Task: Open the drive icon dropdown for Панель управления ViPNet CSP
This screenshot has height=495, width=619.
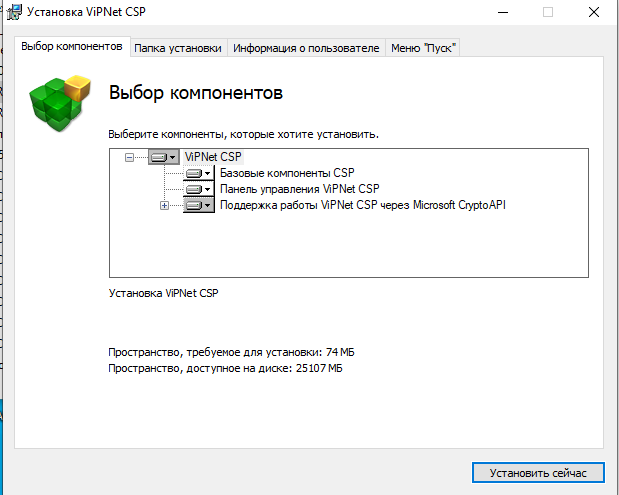Action: pos(199,189)
